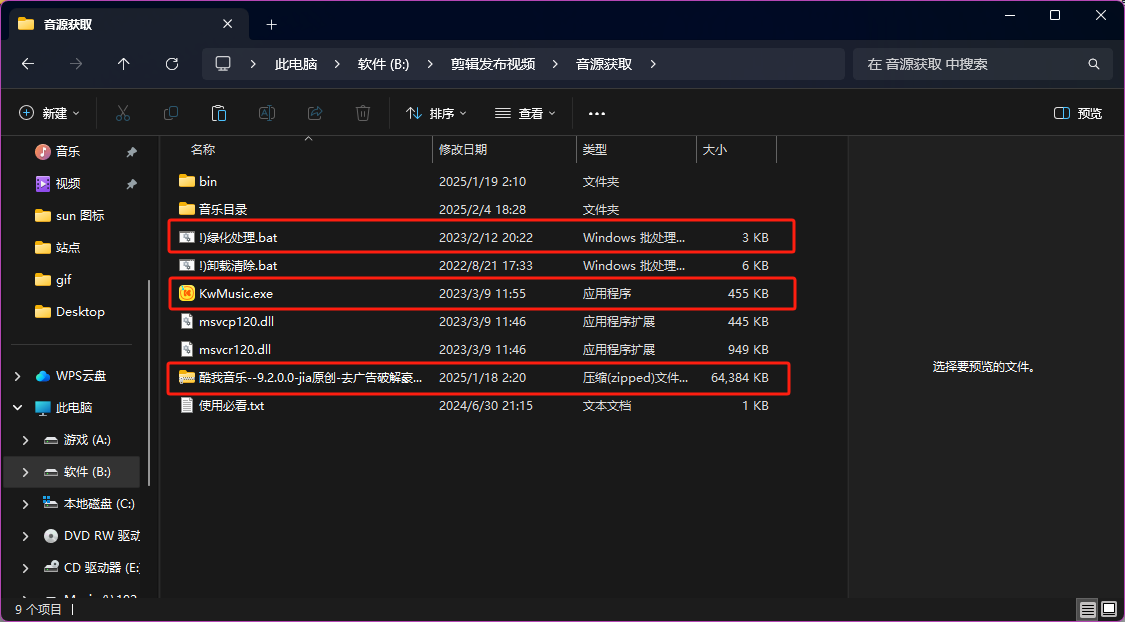Refresh the current folder
The image size is (1125, 622).
click(171, 64)
